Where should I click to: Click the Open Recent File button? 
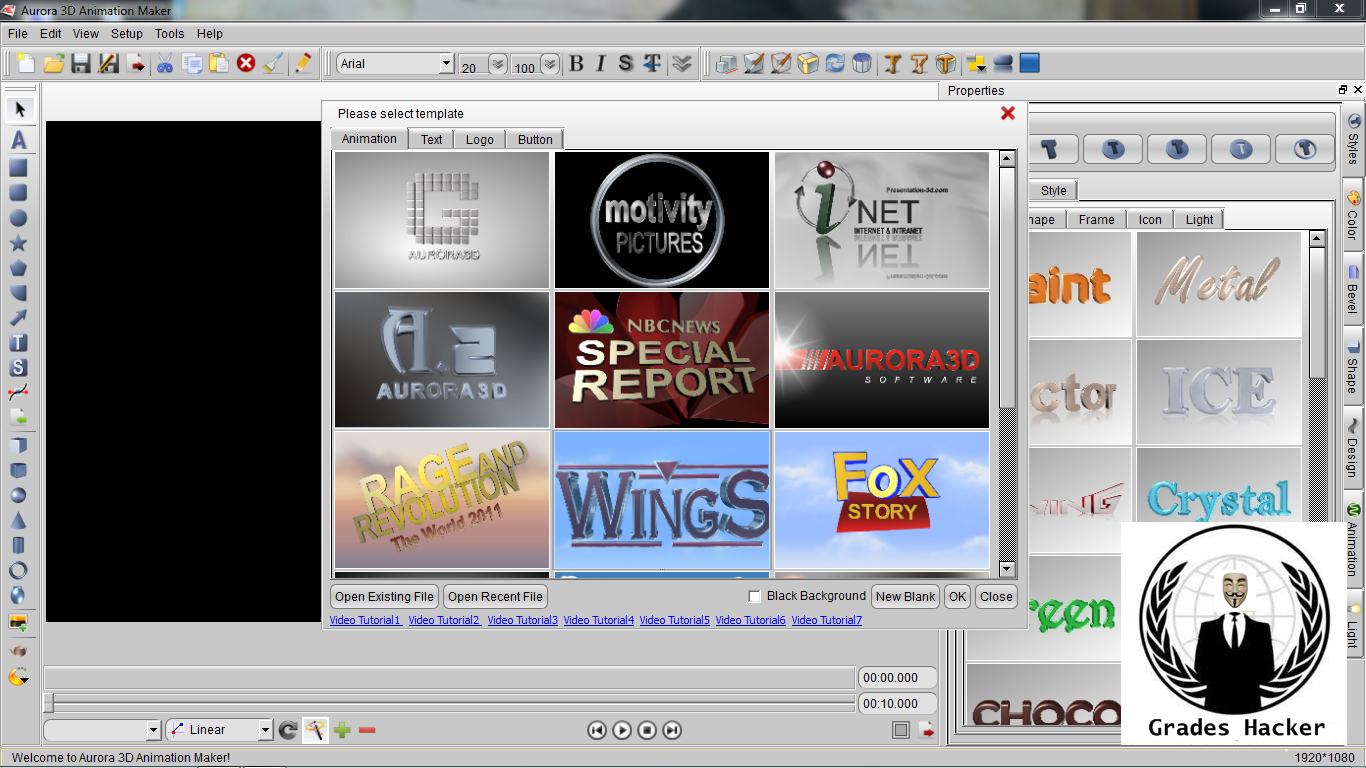(x=496, y=597)
